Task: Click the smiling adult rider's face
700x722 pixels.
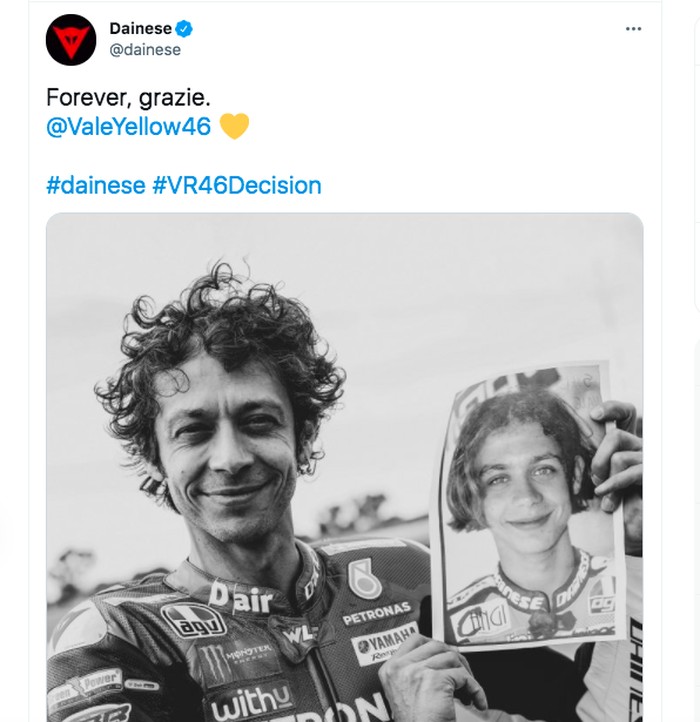Action: tap(228, 450)
